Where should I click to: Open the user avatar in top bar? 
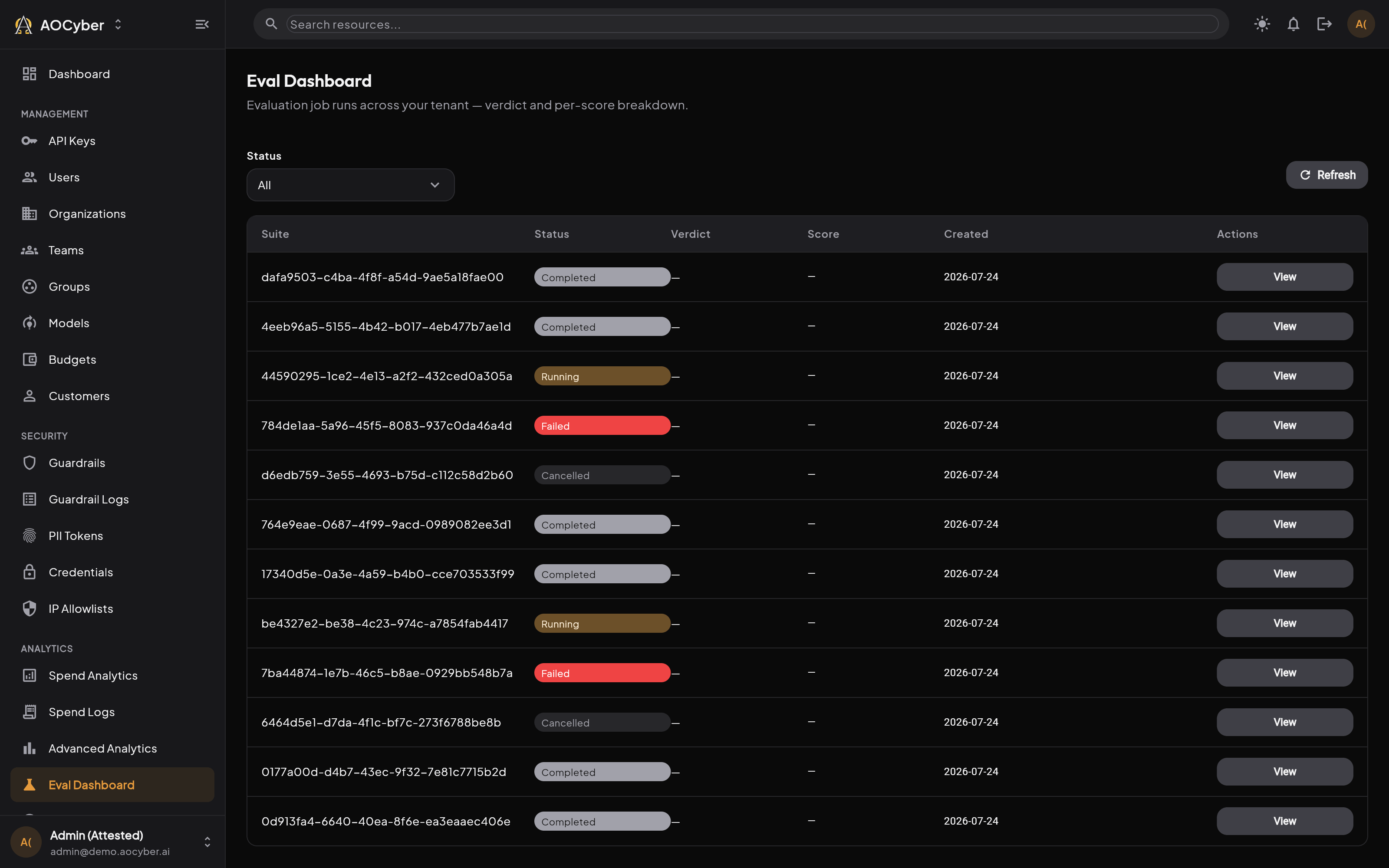1361,24
